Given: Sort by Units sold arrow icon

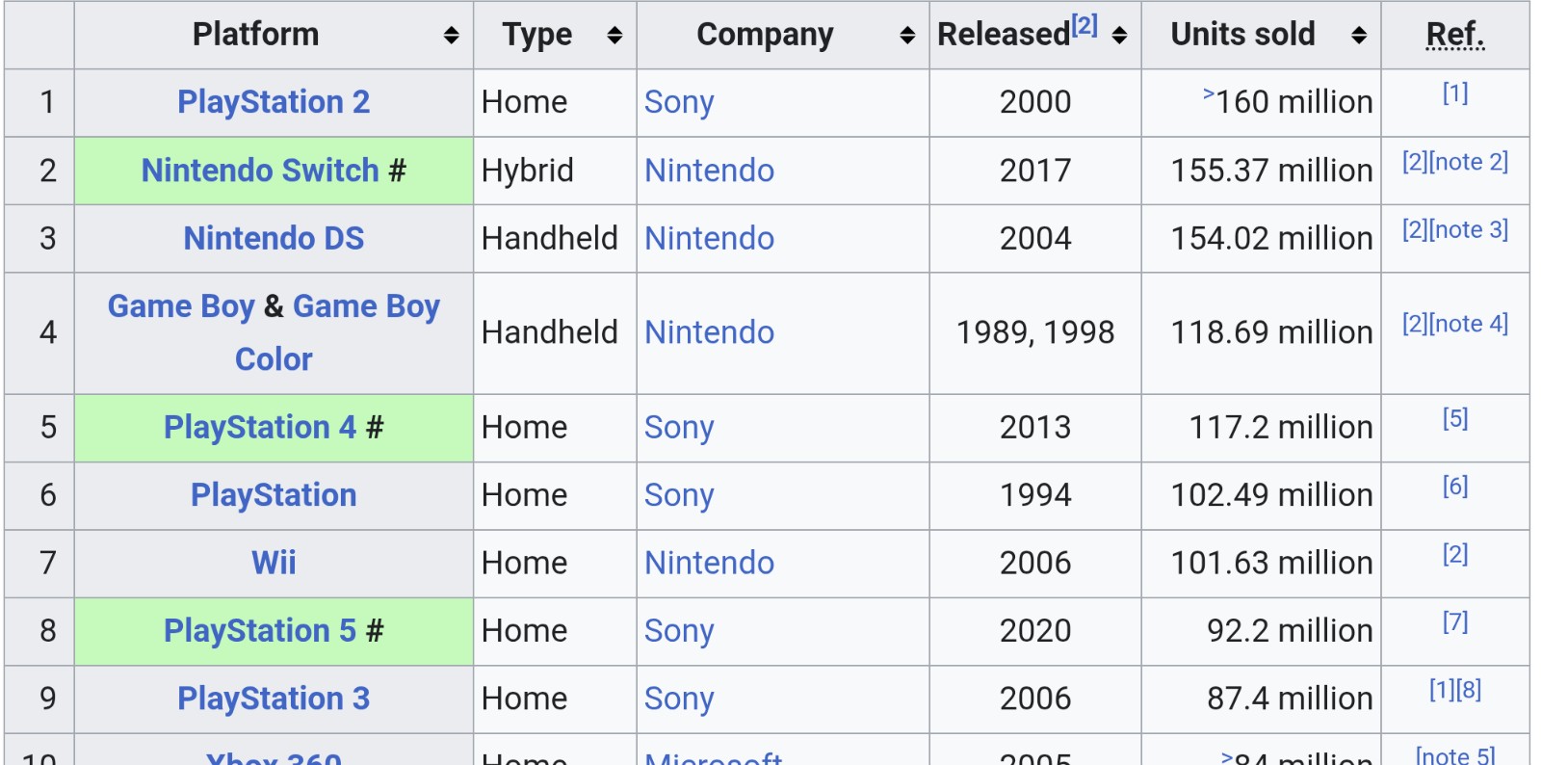Looking at the screenshot, I should (x=1359, y=36).
